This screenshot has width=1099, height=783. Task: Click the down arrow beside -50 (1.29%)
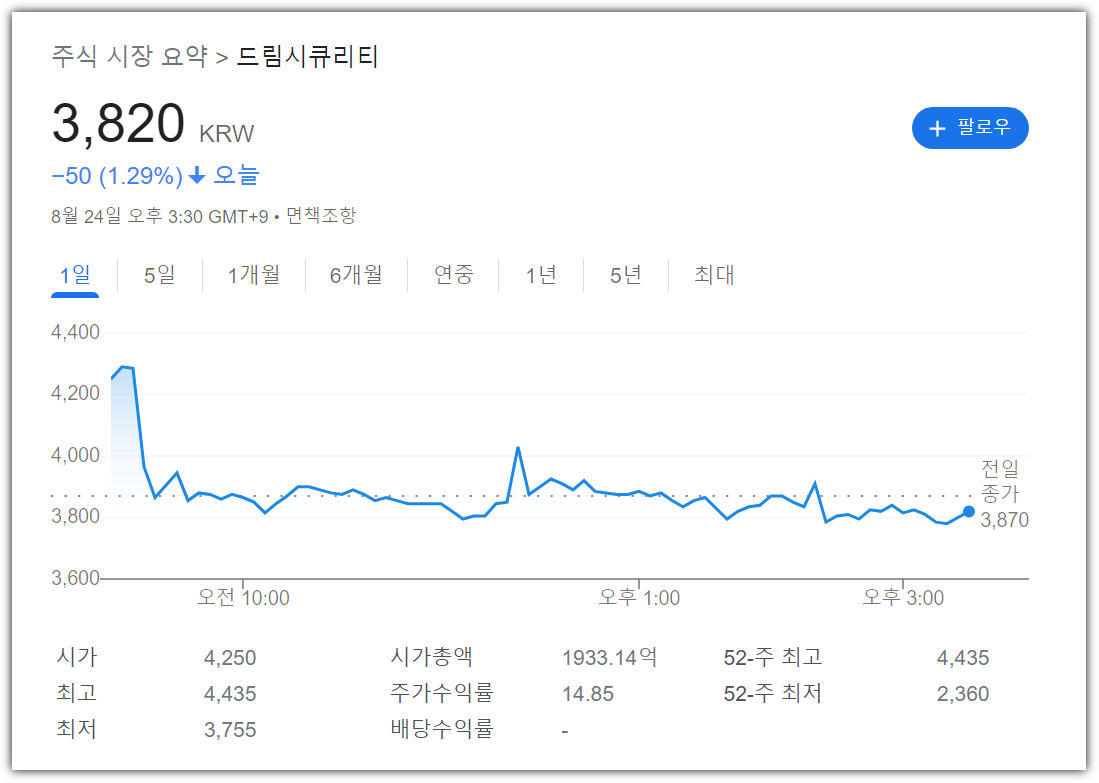[x=197, y=175]
